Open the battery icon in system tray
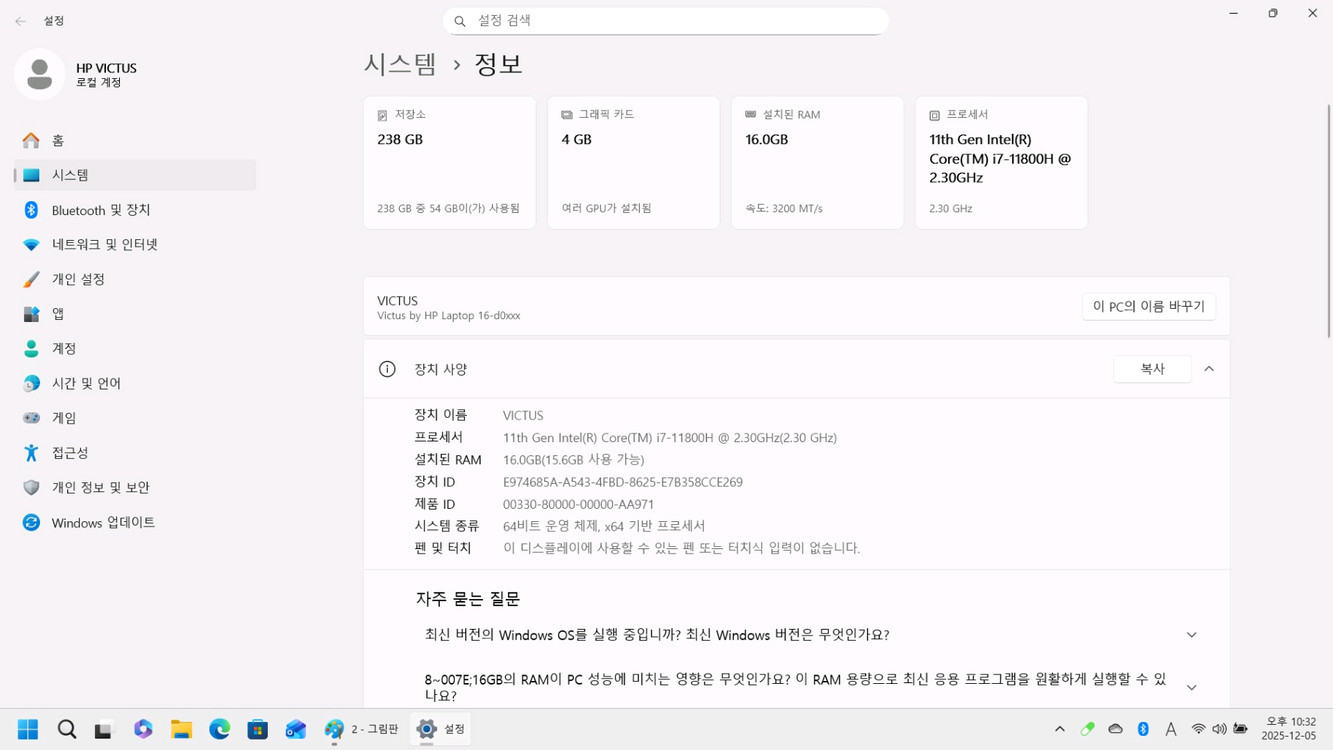This screenshot has width=1333, height=750. click(1241, 729)
